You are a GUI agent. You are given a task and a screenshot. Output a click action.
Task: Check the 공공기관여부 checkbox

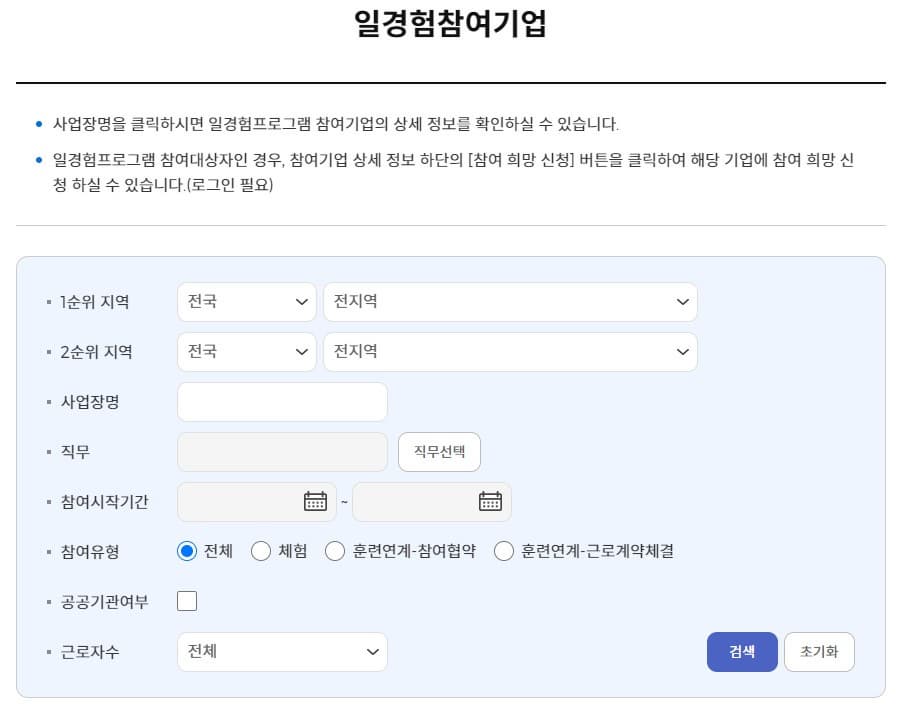tap(186, 600)
